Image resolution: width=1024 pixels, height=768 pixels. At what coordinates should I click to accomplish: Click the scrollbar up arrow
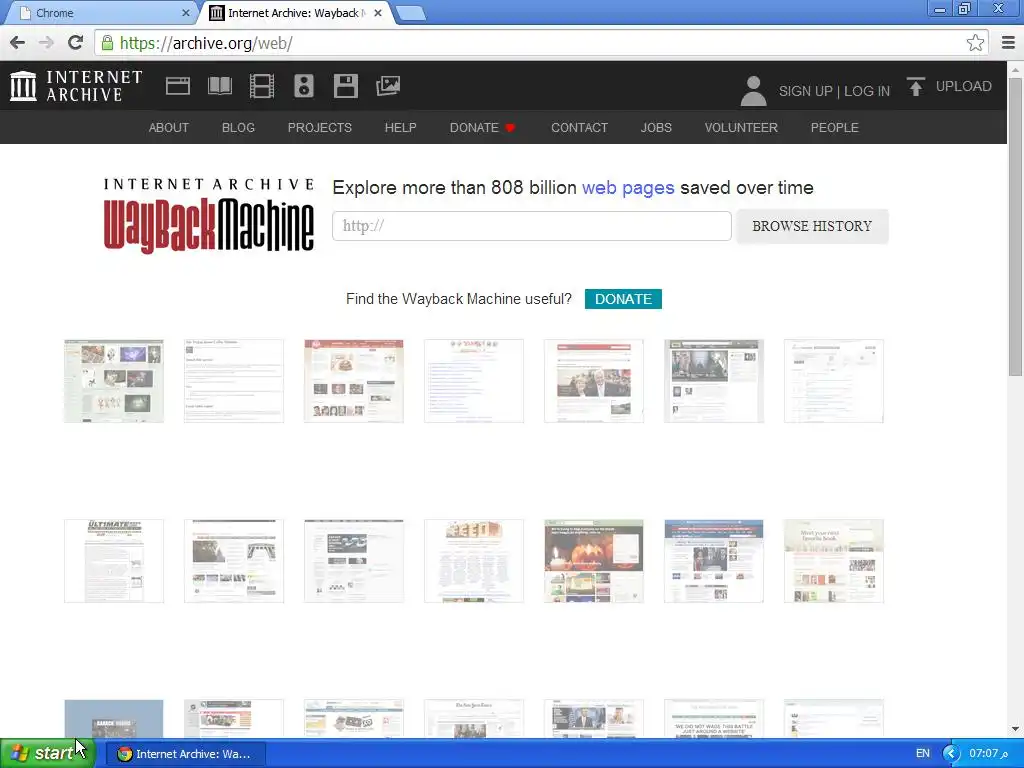click(1015, 69)
